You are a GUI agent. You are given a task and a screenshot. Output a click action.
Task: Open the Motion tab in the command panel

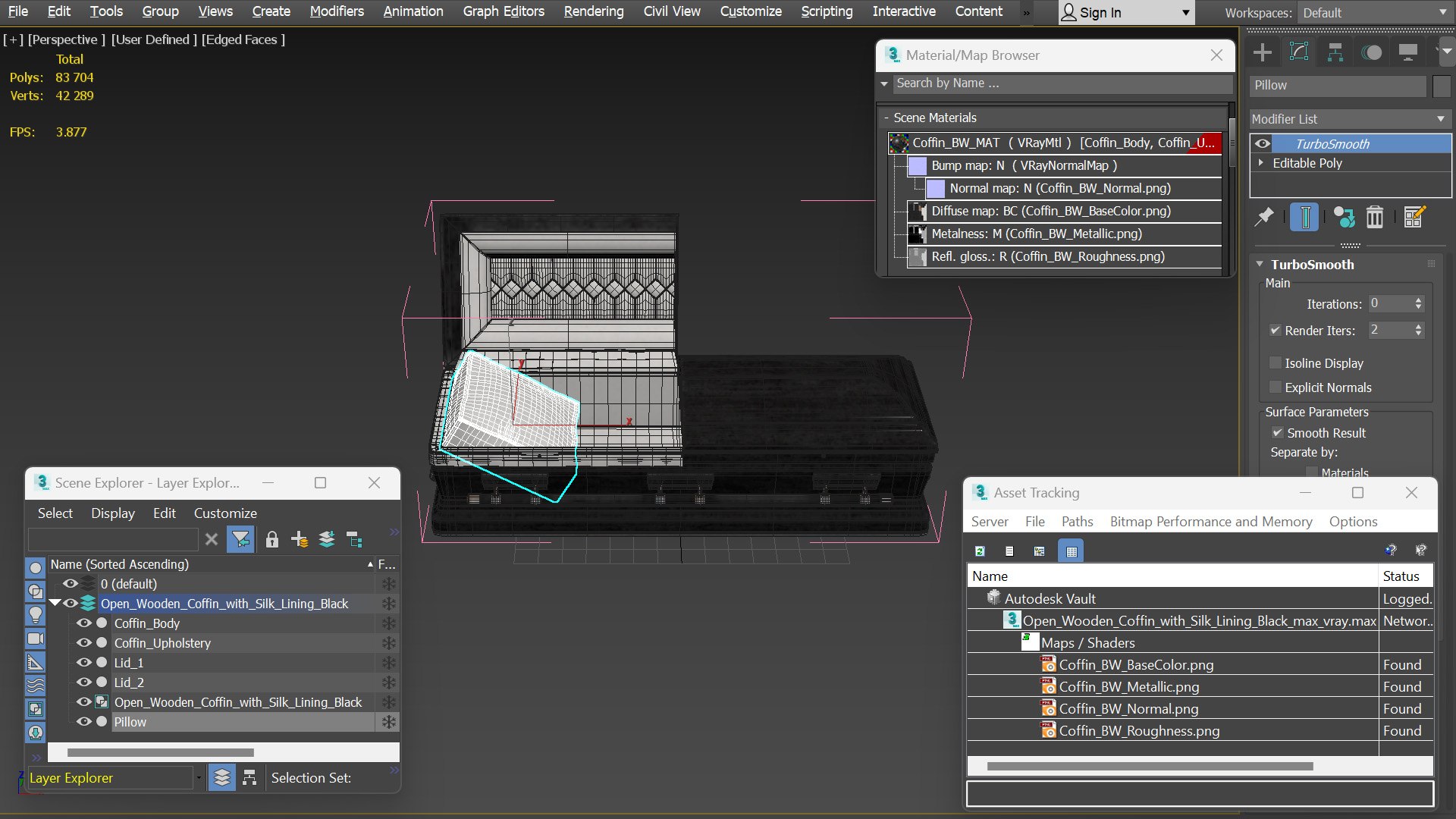coord(1372,52)
